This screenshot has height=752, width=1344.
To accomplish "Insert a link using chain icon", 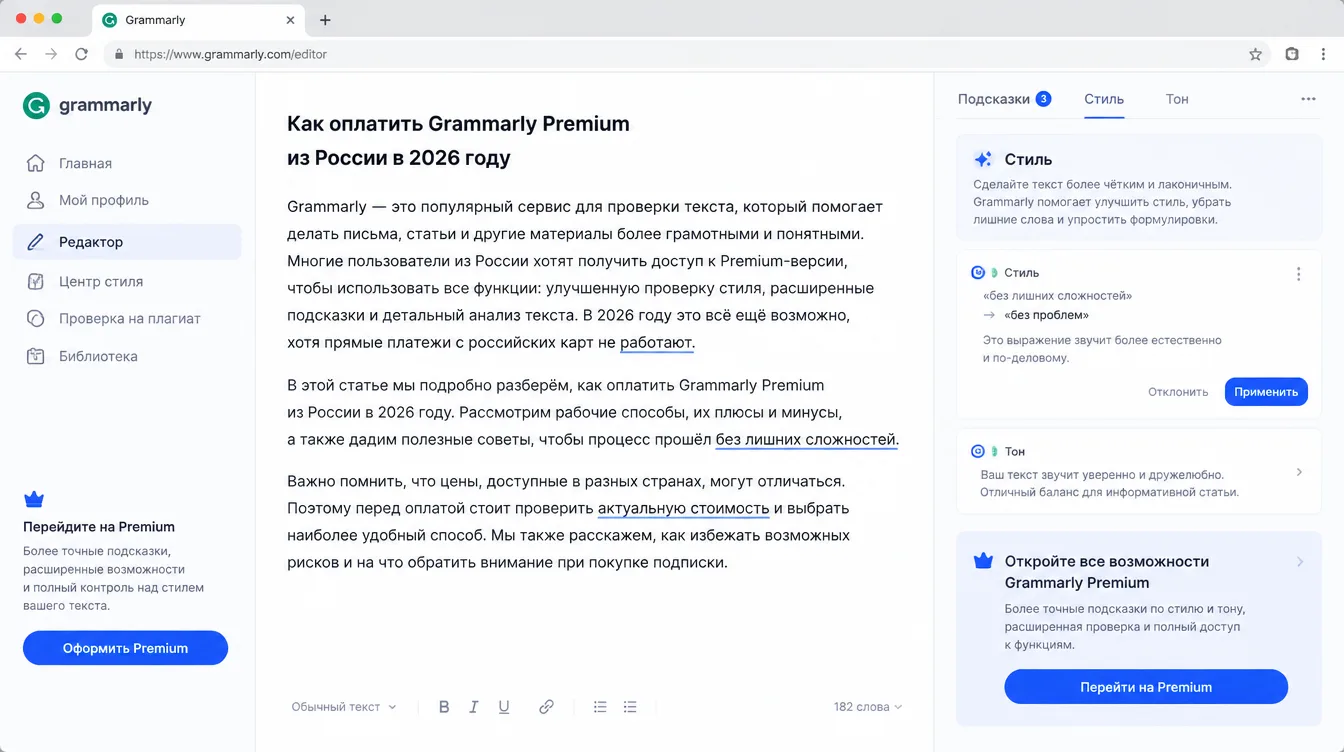I will pos(546,707).
